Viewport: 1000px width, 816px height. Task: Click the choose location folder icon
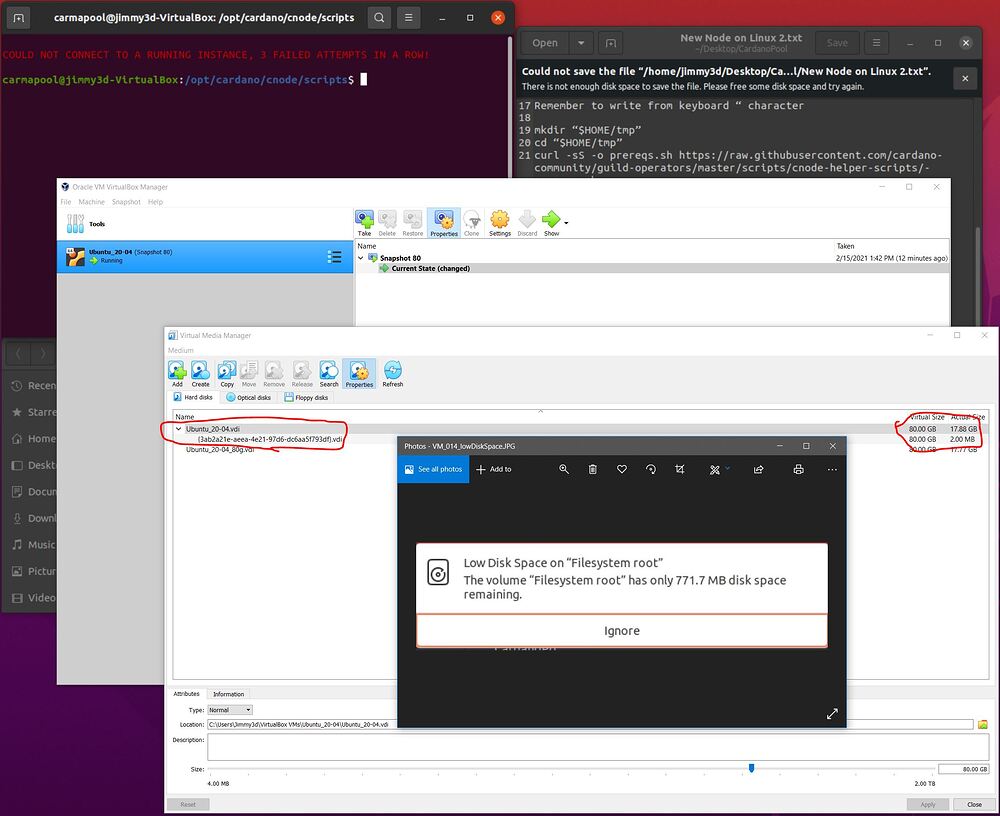[982, 724]
